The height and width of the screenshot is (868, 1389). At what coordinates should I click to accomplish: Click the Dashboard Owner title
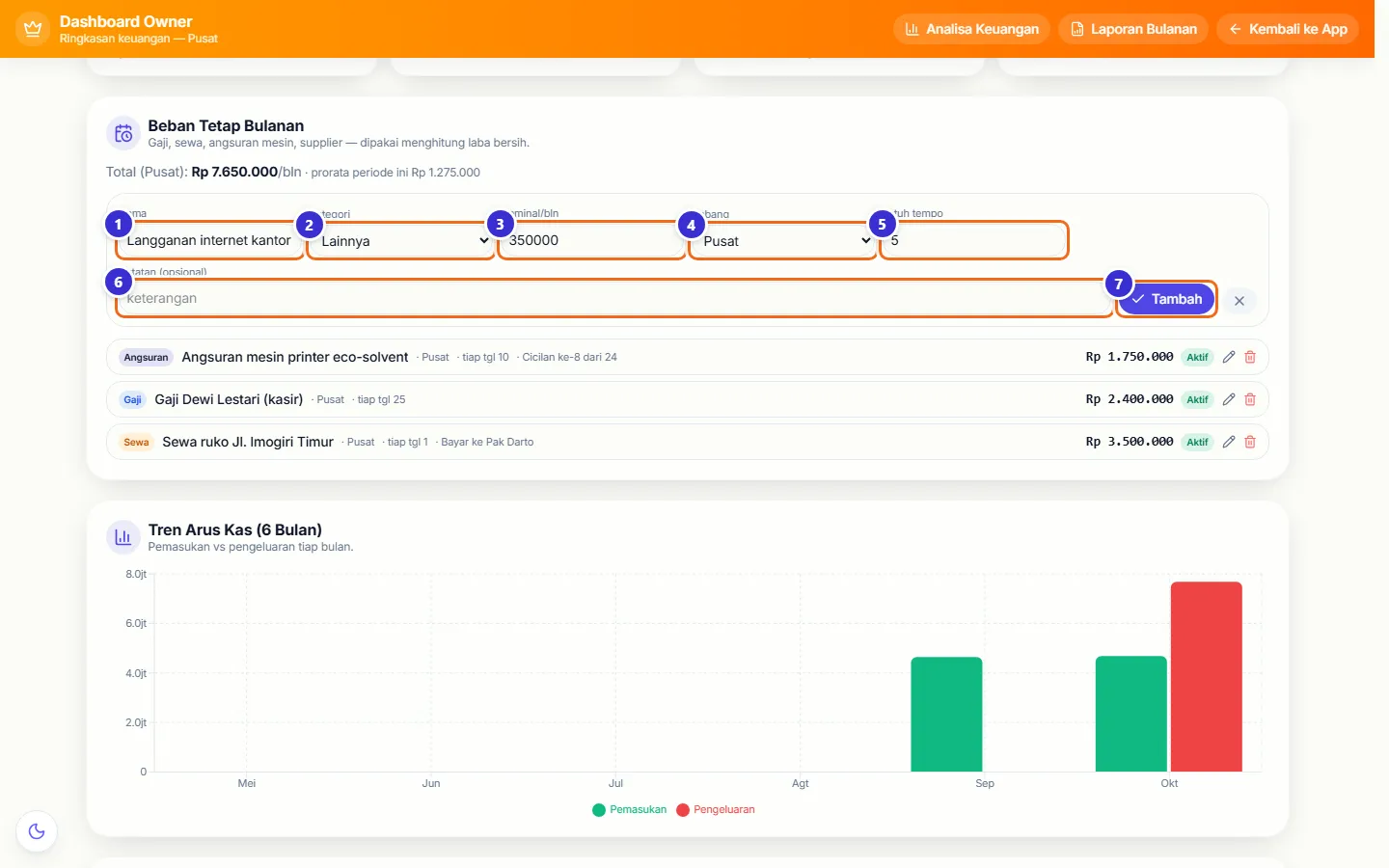coord(125,21)
